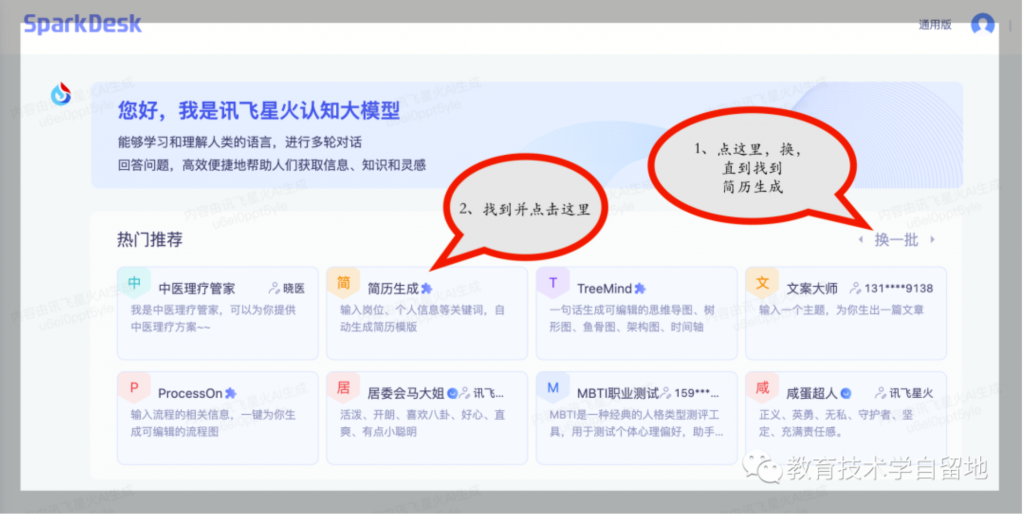The height and width of the screenshot is (515, 1024).
Task: Click author icon beside 晓医
Action: click(x=274, y=289)
